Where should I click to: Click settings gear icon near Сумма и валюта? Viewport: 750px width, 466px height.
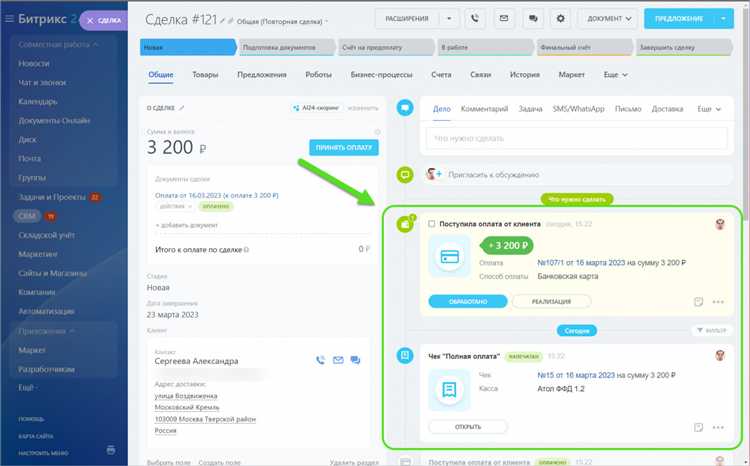pos(377,132)
